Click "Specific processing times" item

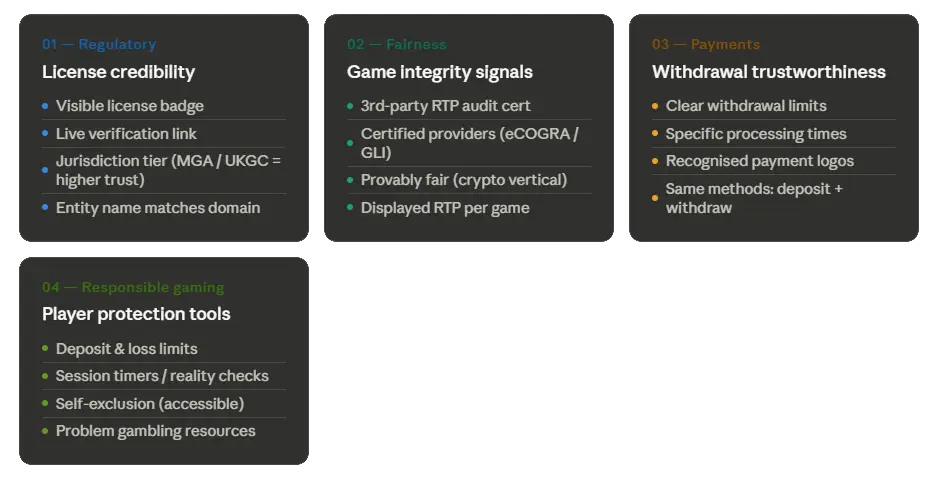point(756,134)
